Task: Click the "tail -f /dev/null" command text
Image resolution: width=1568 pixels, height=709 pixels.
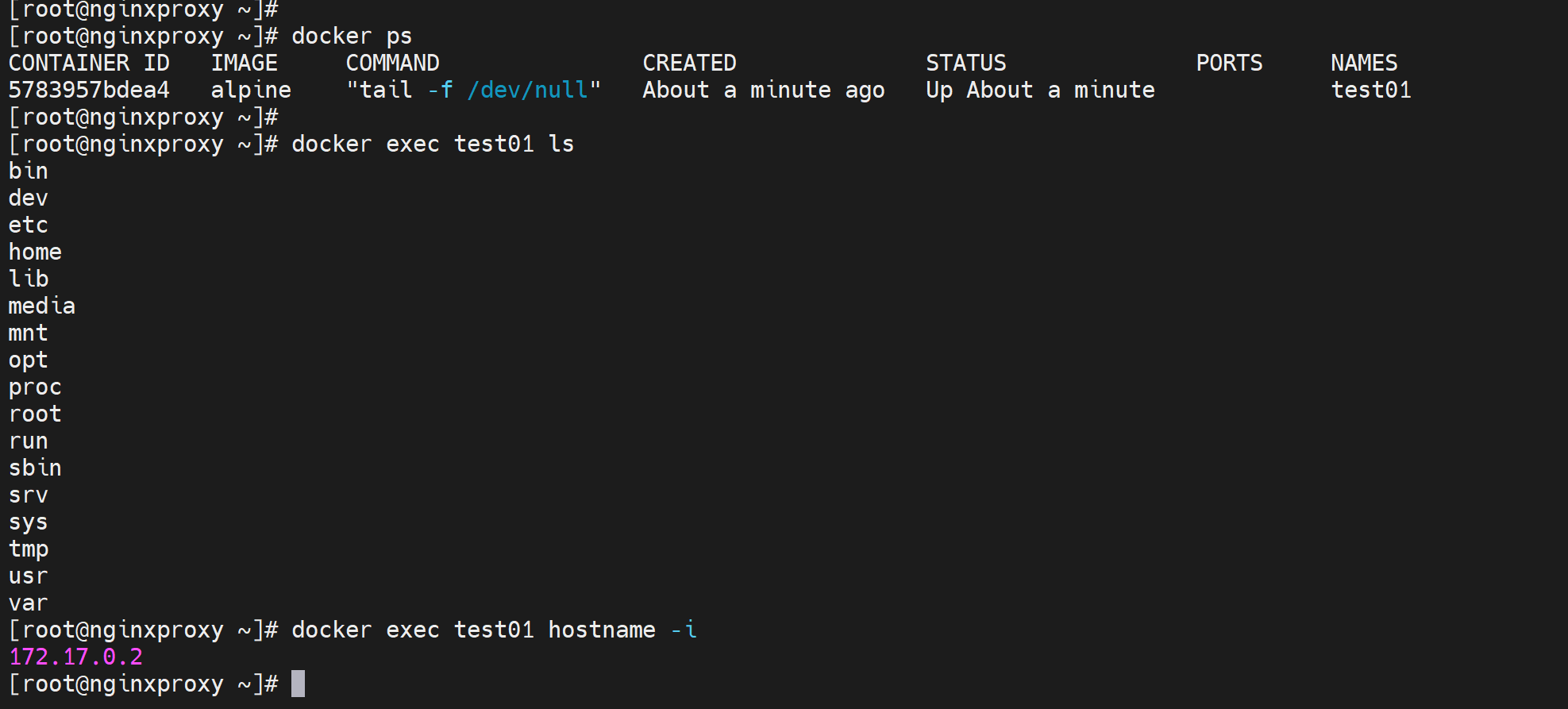Action: click(473, 90)
